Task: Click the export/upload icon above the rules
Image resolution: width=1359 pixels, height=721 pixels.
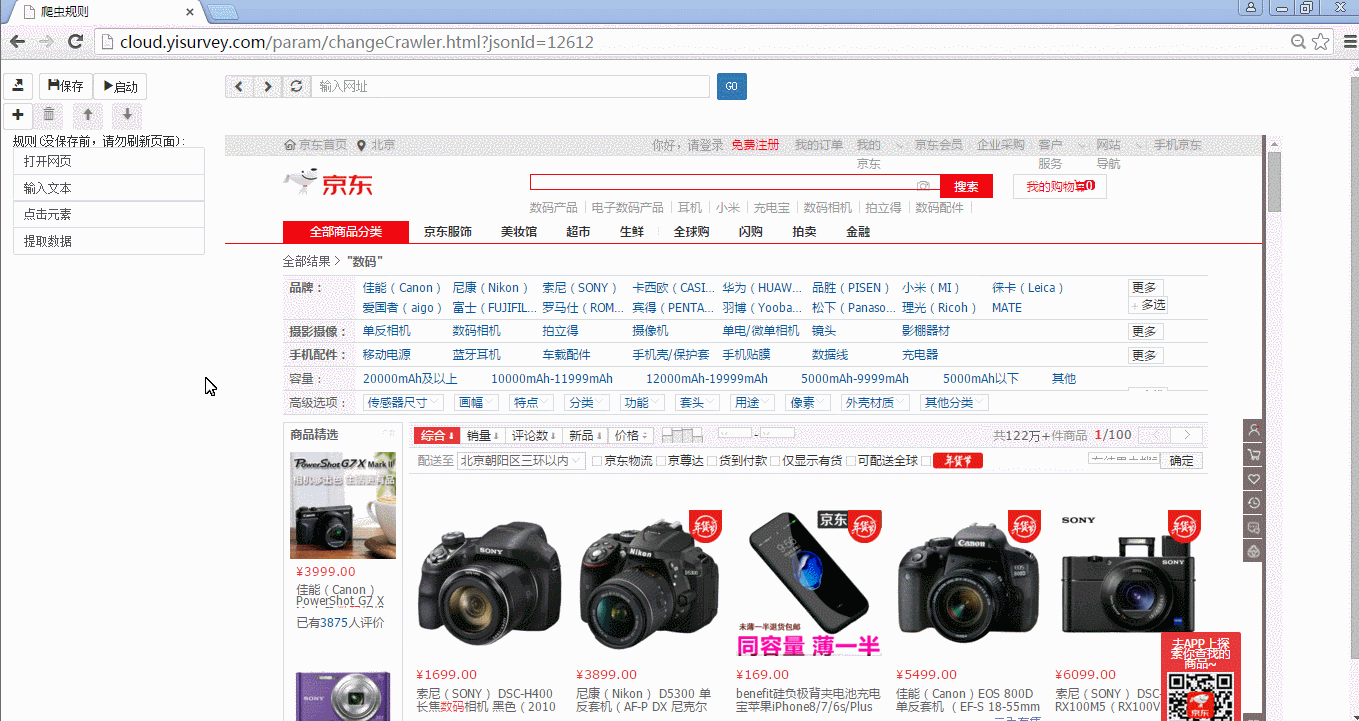Action: [18, 86]
